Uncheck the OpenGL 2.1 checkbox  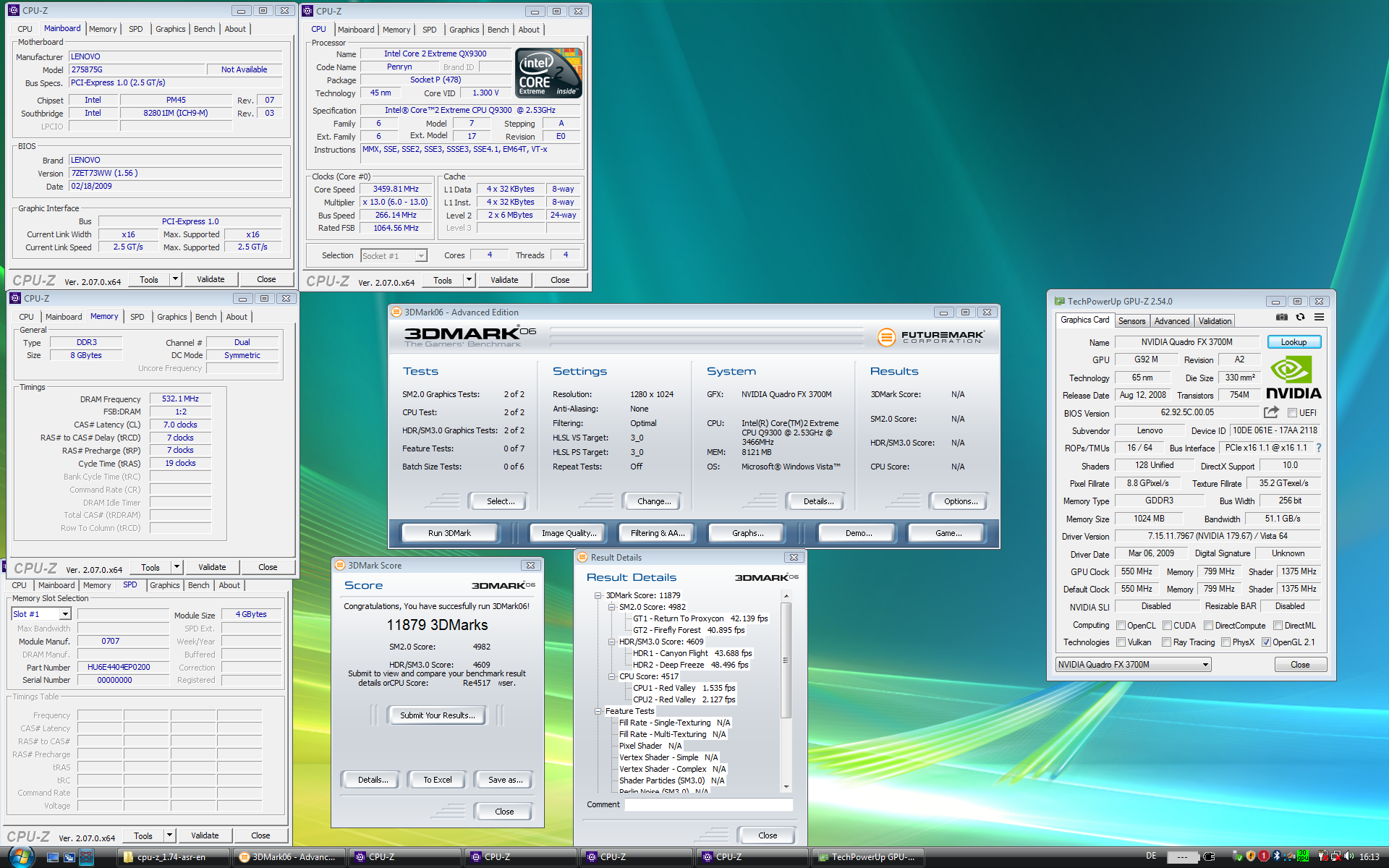1266,642
